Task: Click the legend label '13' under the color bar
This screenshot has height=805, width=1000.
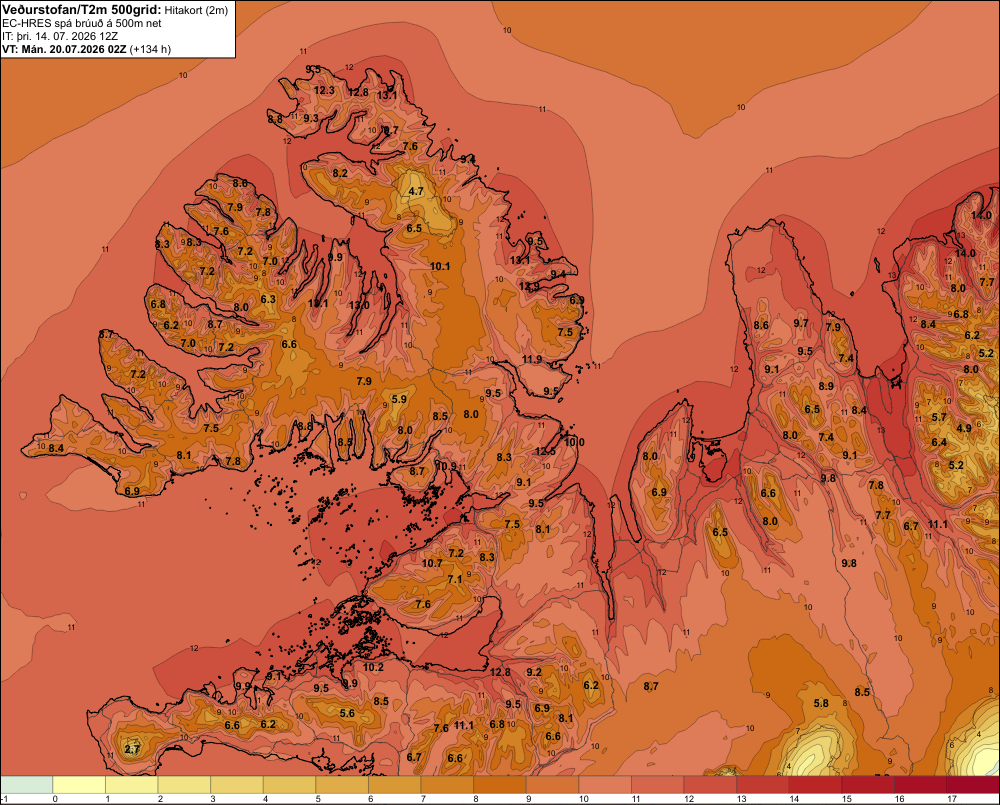Action: point(742,799)
